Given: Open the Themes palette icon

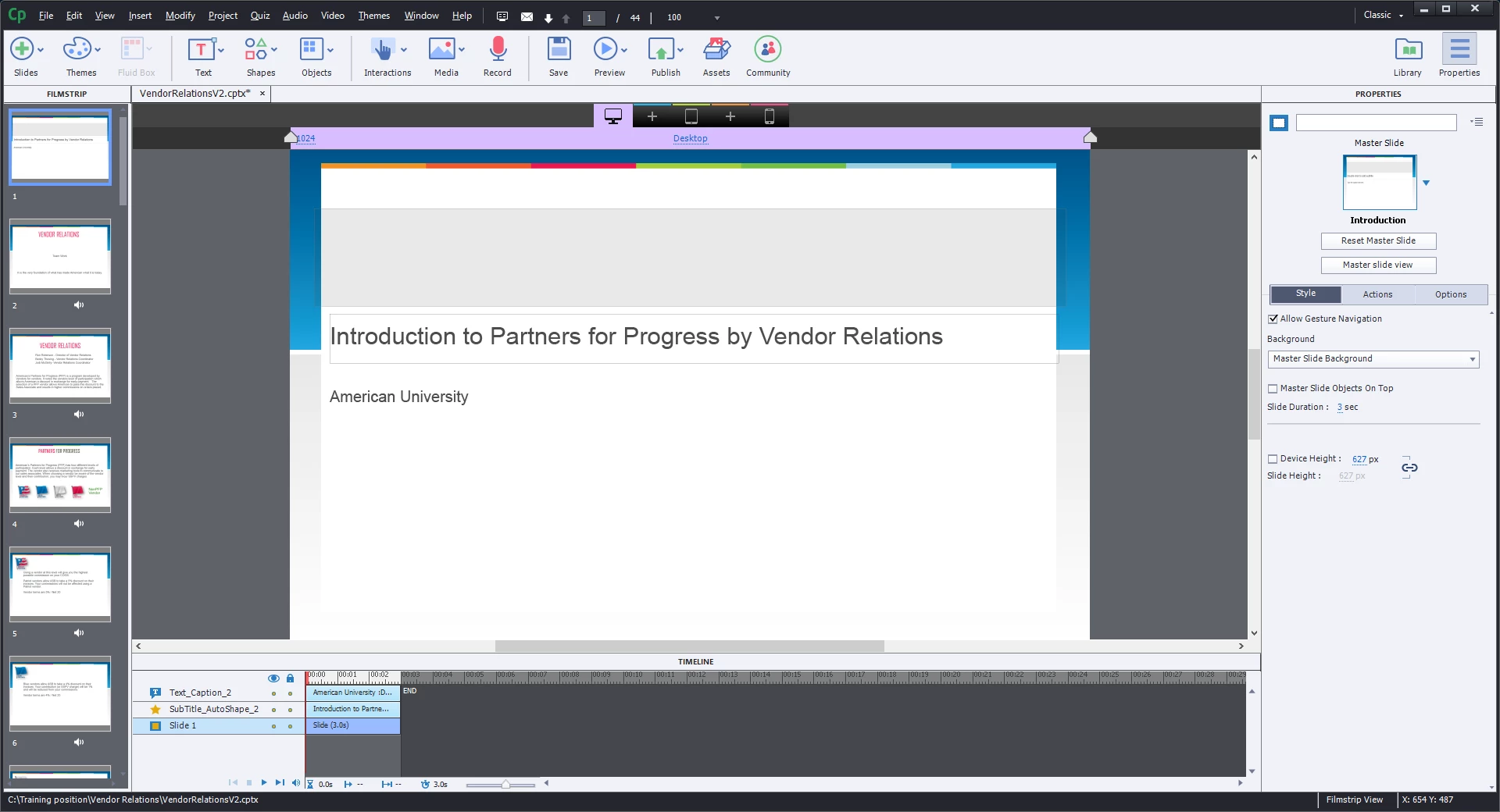Looking at the screenshot, I should (x=77, y=49).
